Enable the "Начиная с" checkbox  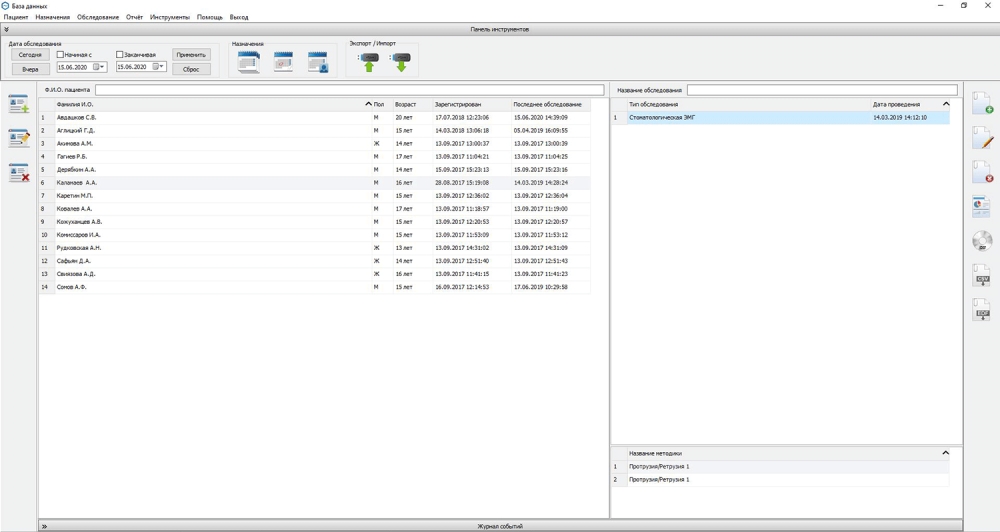60,55
